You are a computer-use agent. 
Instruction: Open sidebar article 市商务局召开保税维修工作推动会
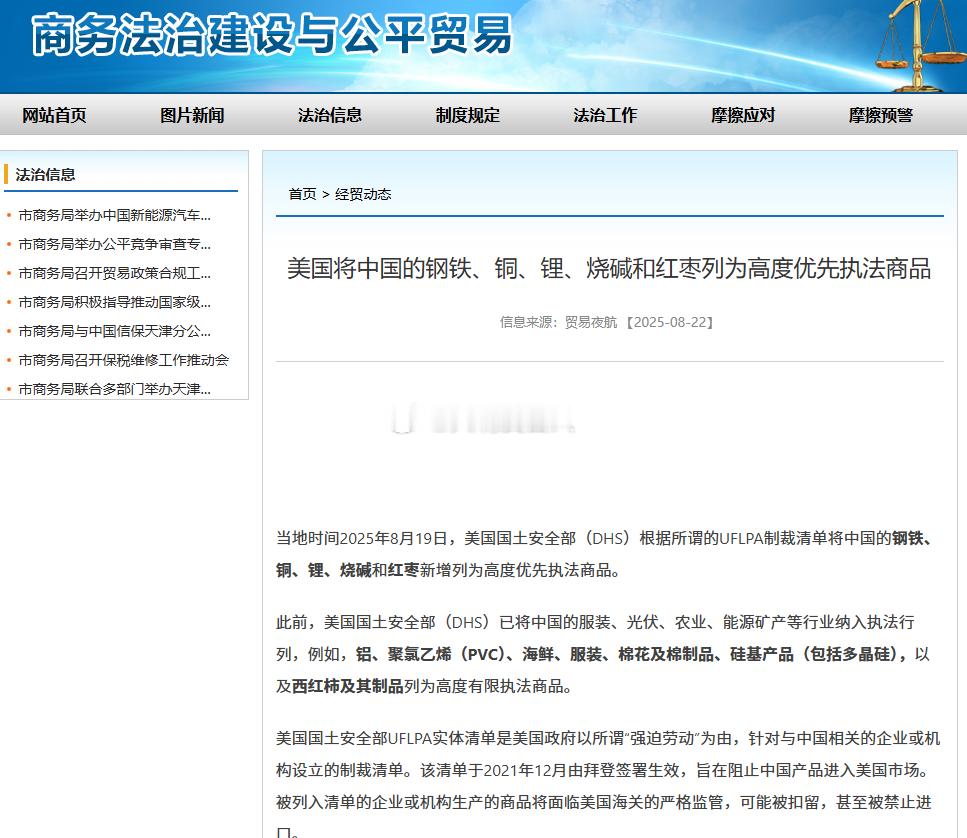(123, 360)
